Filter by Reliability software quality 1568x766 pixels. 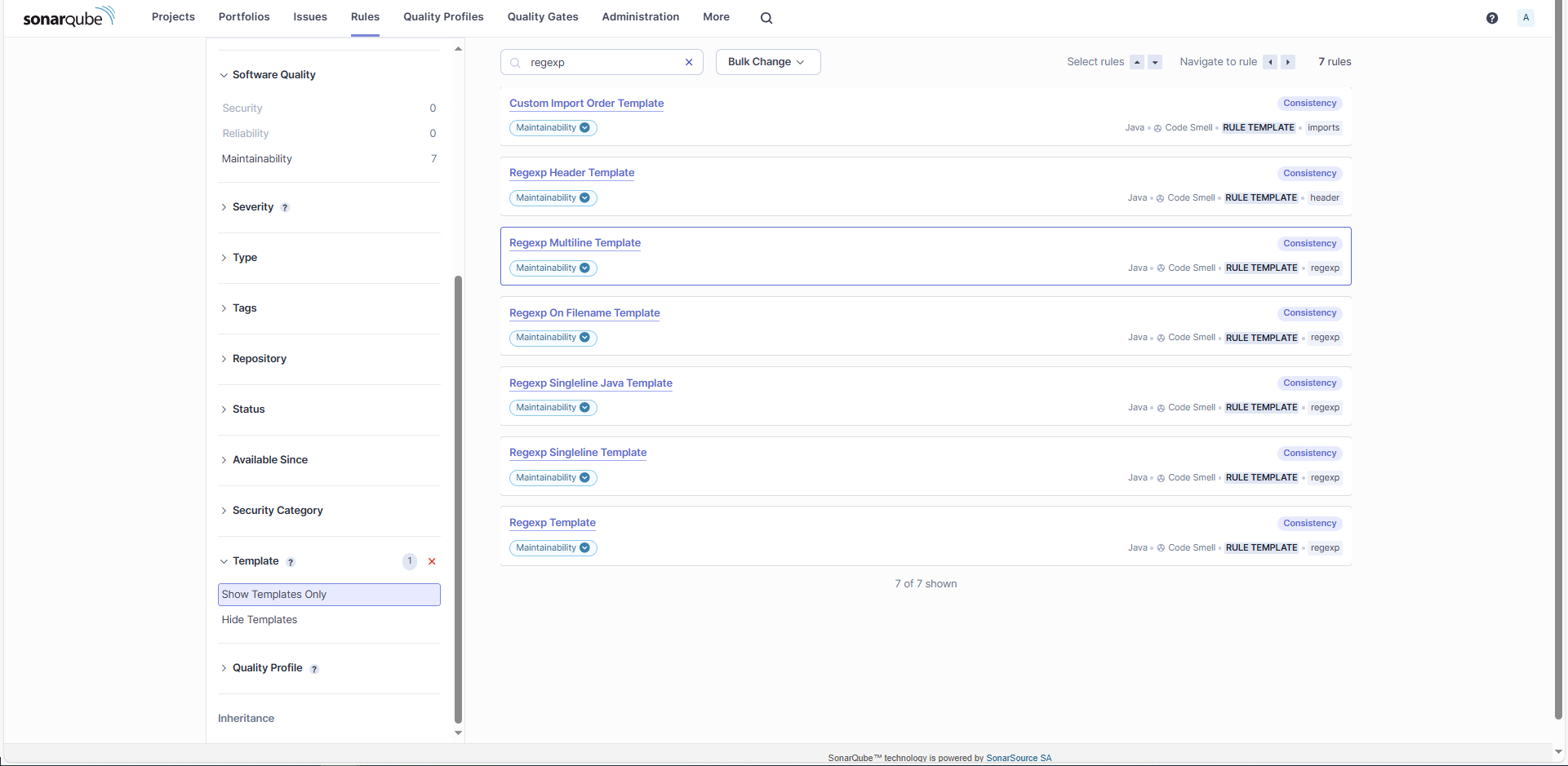[329, 134]
